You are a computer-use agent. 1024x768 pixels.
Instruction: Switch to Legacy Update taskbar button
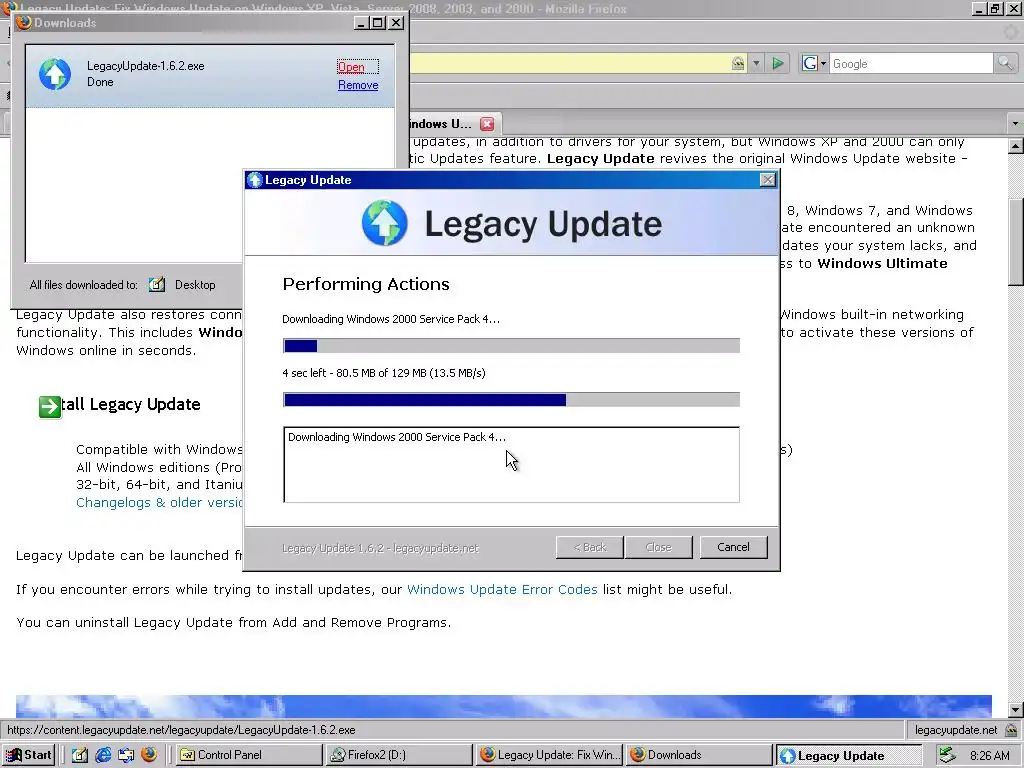tap(848, 756)
